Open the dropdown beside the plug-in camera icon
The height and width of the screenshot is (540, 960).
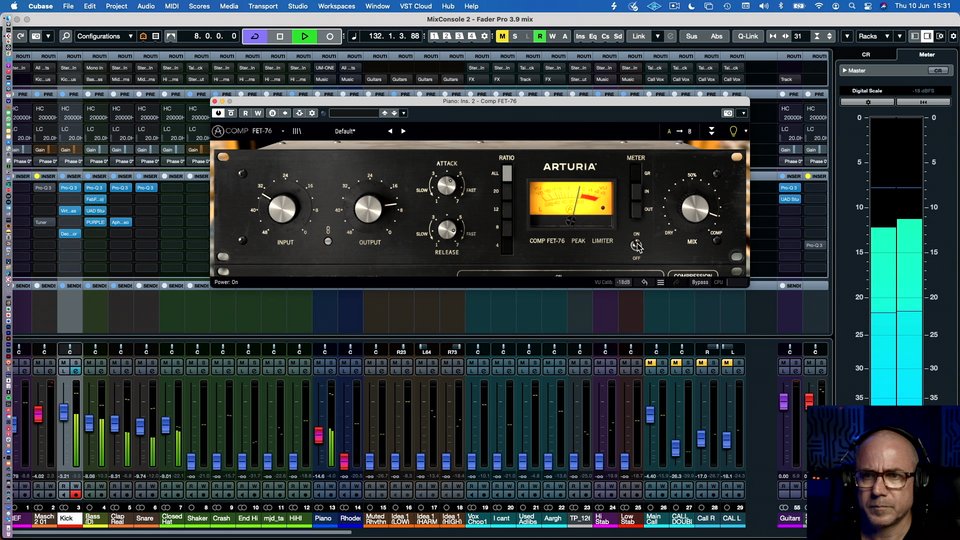point(743,113)
